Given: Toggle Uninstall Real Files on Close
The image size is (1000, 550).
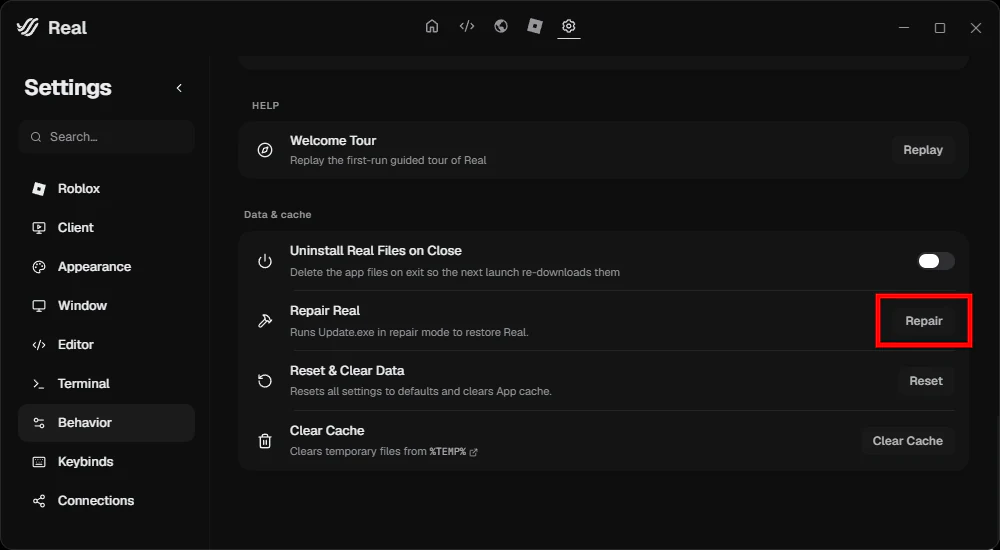Looking at the screenshot, I should 936,261.
